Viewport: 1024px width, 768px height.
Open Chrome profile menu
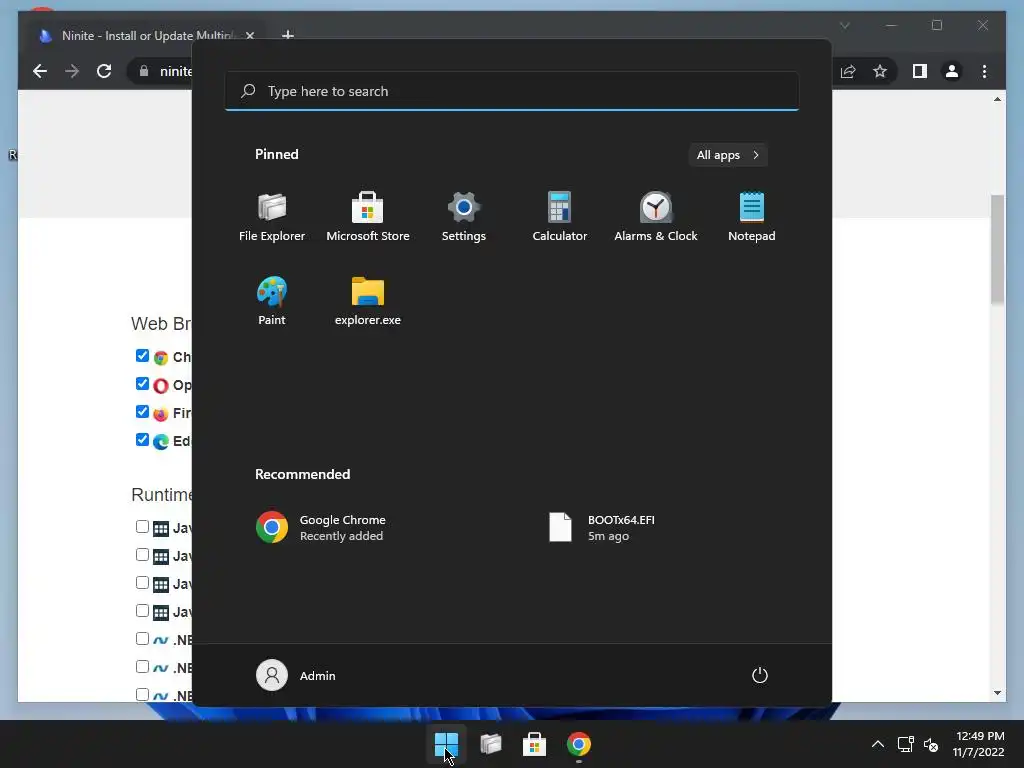(x=952, y=71)
